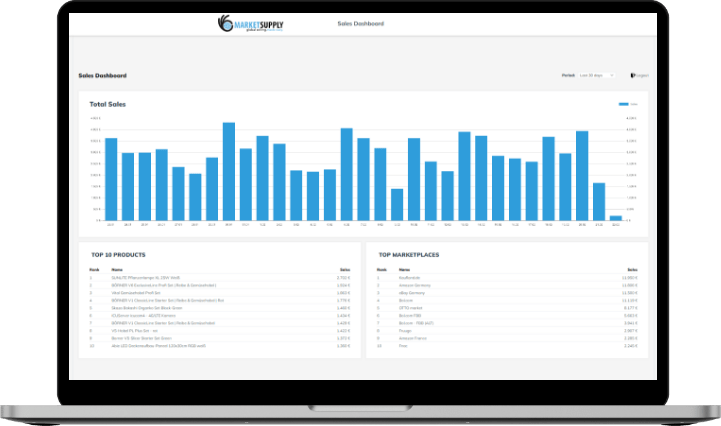Screen dimensions: 721x426
Task: Select the rank 10 LED Panel product row
Action: 220,345
